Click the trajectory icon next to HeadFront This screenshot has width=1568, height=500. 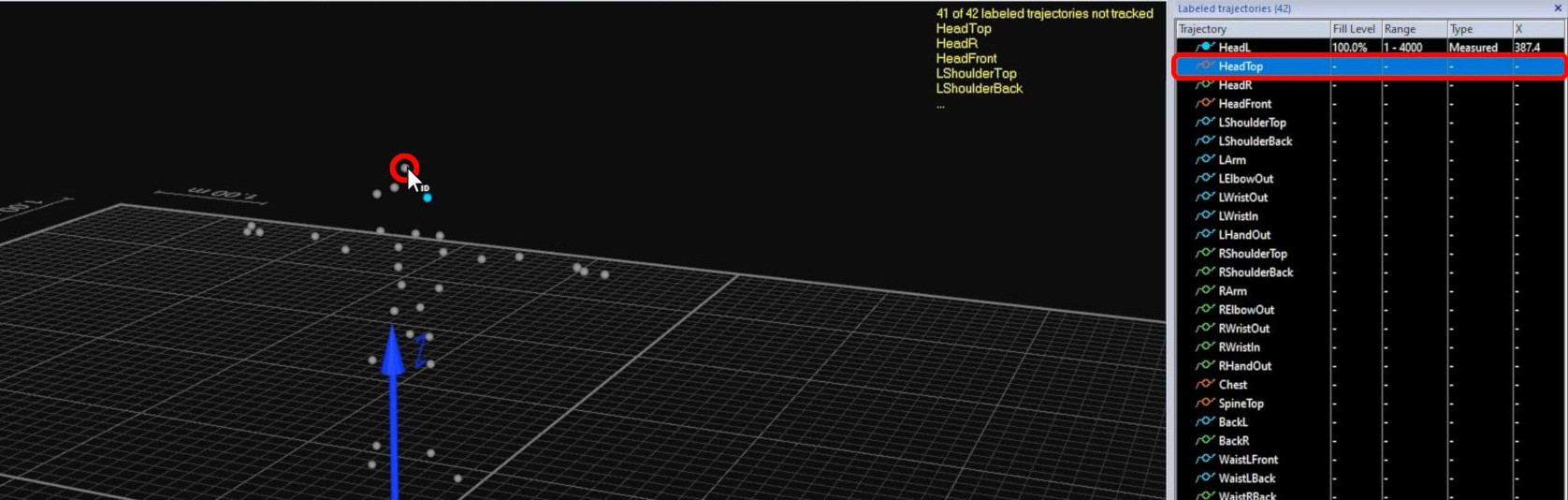[1205, 103]
